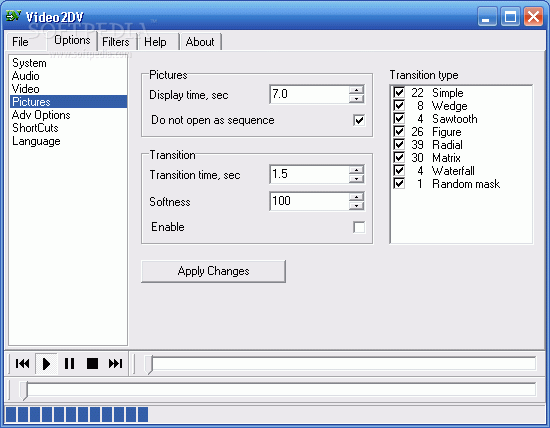
Task: Decrease Softness with down arrow
Action: click(x=356, y=206)
